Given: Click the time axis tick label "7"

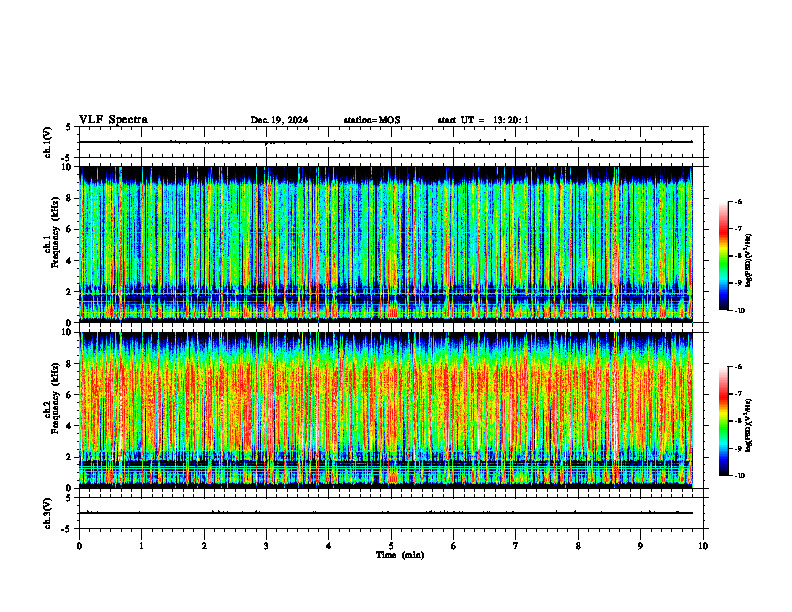Looking at the screenshot, I should coord(516,546).
